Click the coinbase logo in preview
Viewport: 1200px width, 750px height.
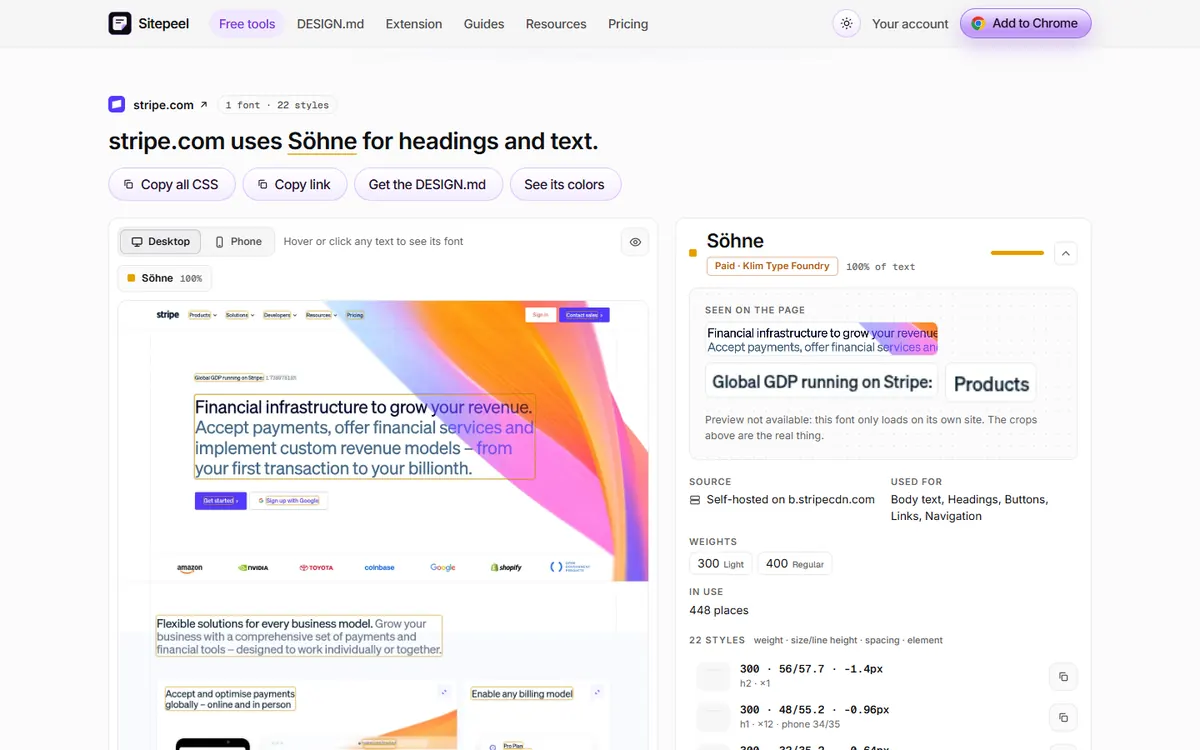tap(380, 568)
